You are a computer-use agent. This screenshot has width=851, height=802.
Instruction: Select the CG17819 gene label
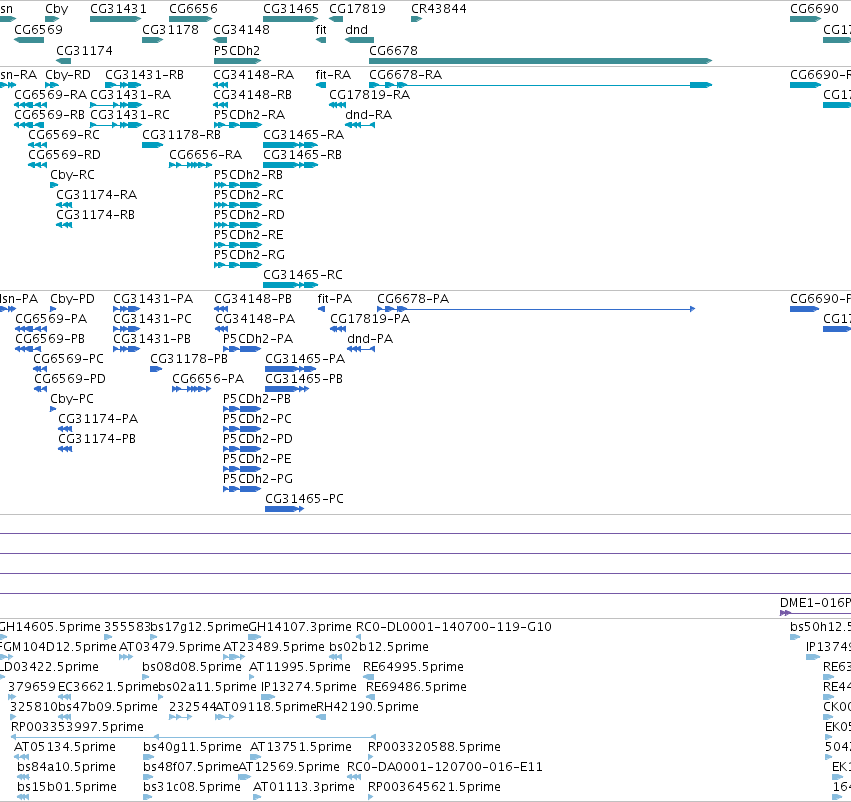click(x=357, y=9)
